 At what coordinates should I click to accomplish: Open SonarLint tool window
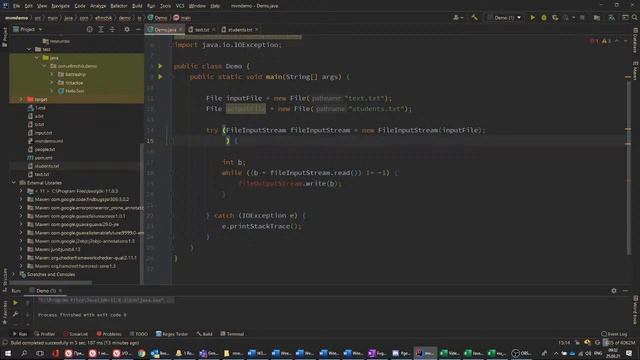[x=76, y=334]
